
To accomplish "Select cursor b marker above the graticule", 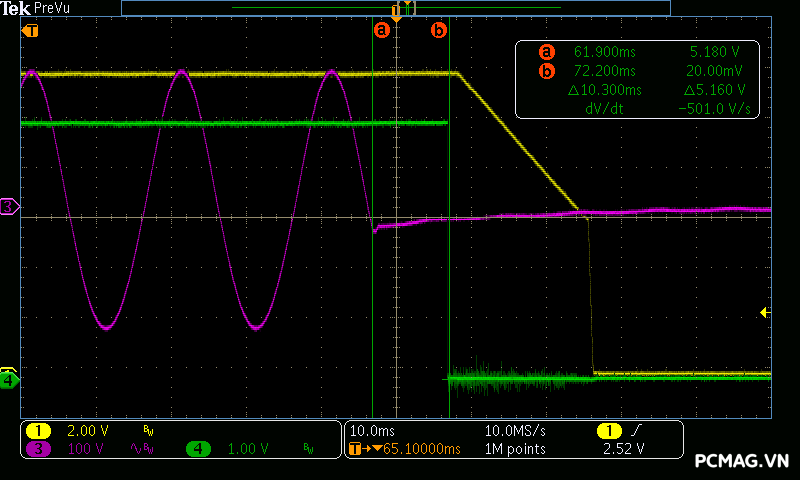I will 439,30.
